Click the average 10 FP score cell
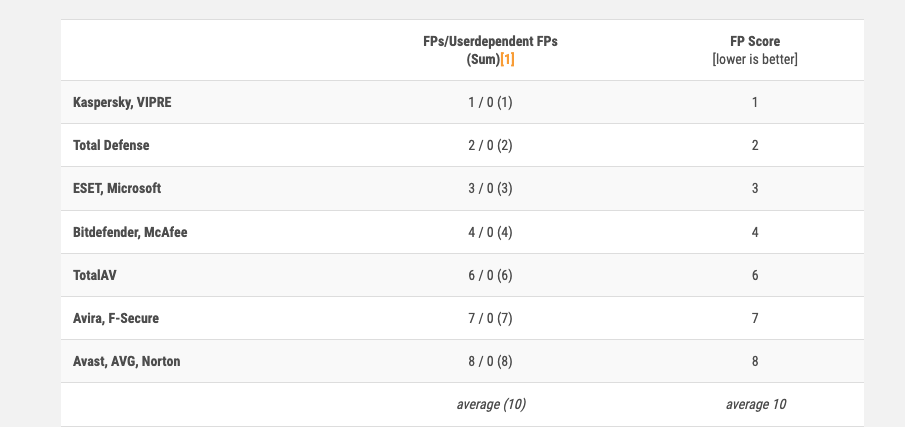 (x=755, y=404)
